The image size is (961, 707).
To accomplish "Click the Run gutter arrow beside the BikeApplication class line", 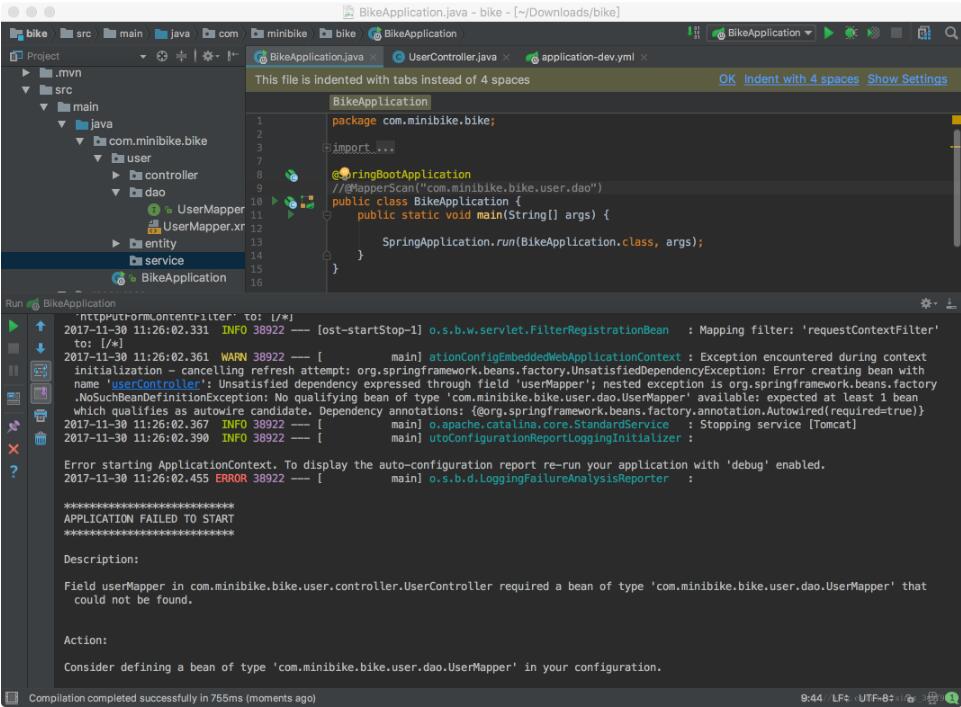I will coord(276,201).
